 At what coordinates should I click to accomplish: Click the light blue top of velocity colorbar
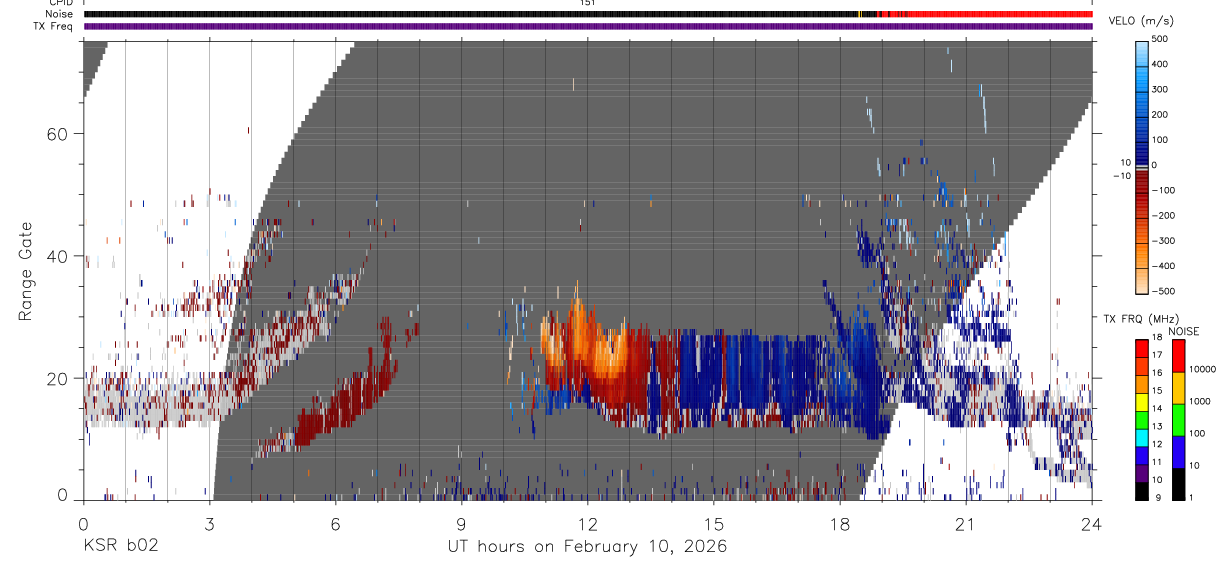[1142, 52]
